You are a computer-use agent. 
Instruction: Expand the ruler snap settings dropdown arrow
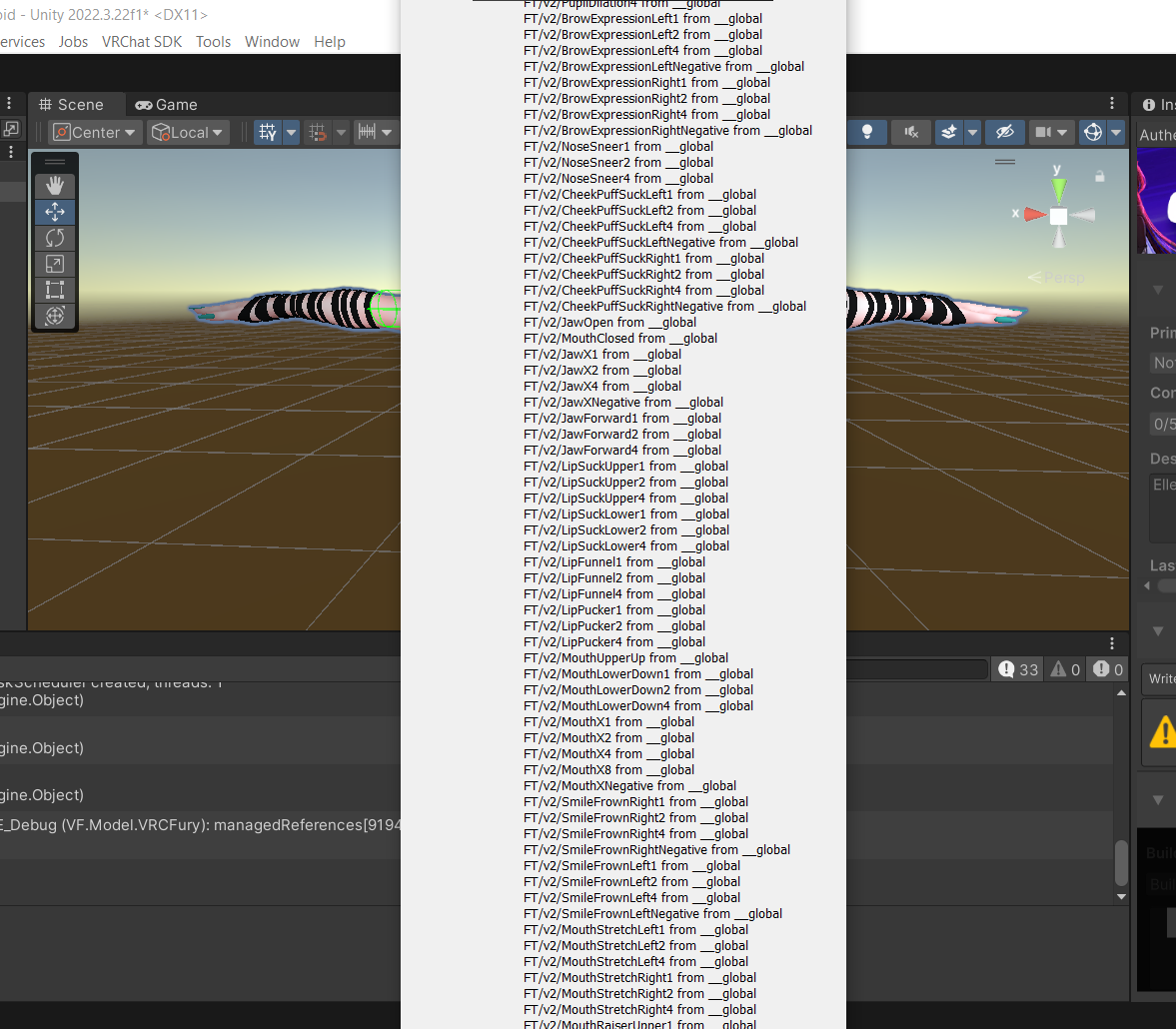click(387, 133)
